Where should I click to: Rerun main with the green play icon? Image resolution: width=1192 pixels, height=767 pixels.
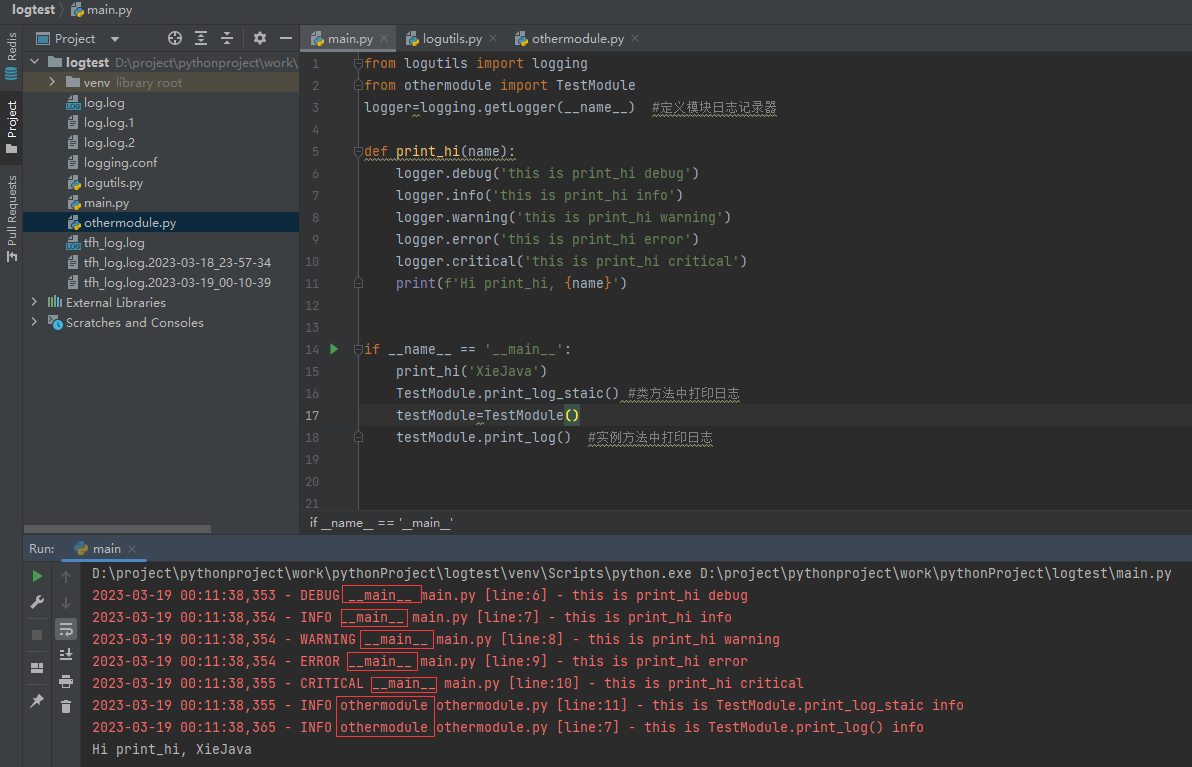(x=37, y=576)
